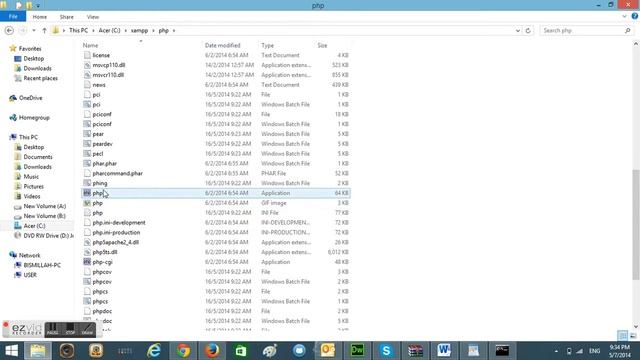
Task: Select Music under This PC
Action: (31, 176)
